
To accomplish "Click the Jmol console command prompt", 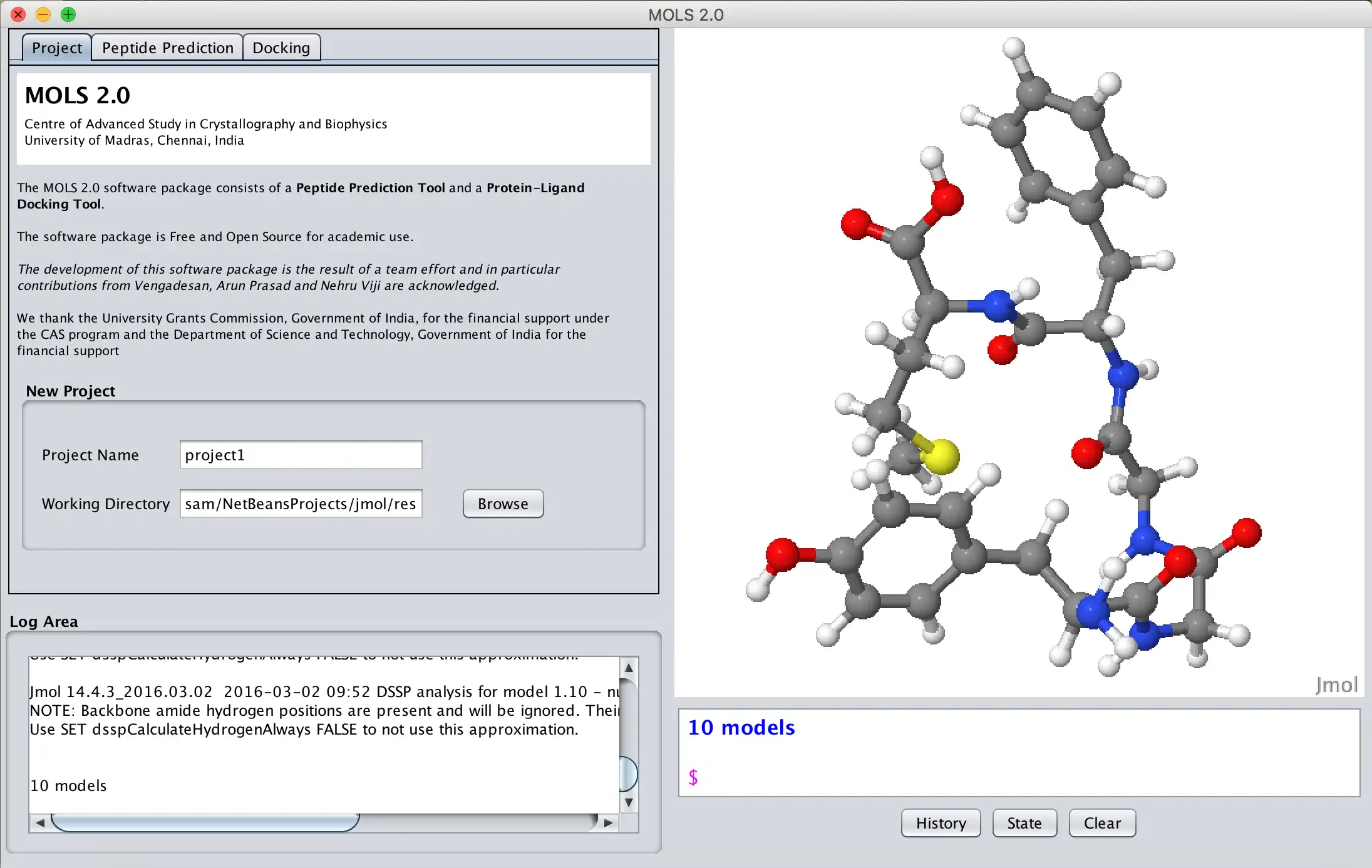I will (693, 777).
